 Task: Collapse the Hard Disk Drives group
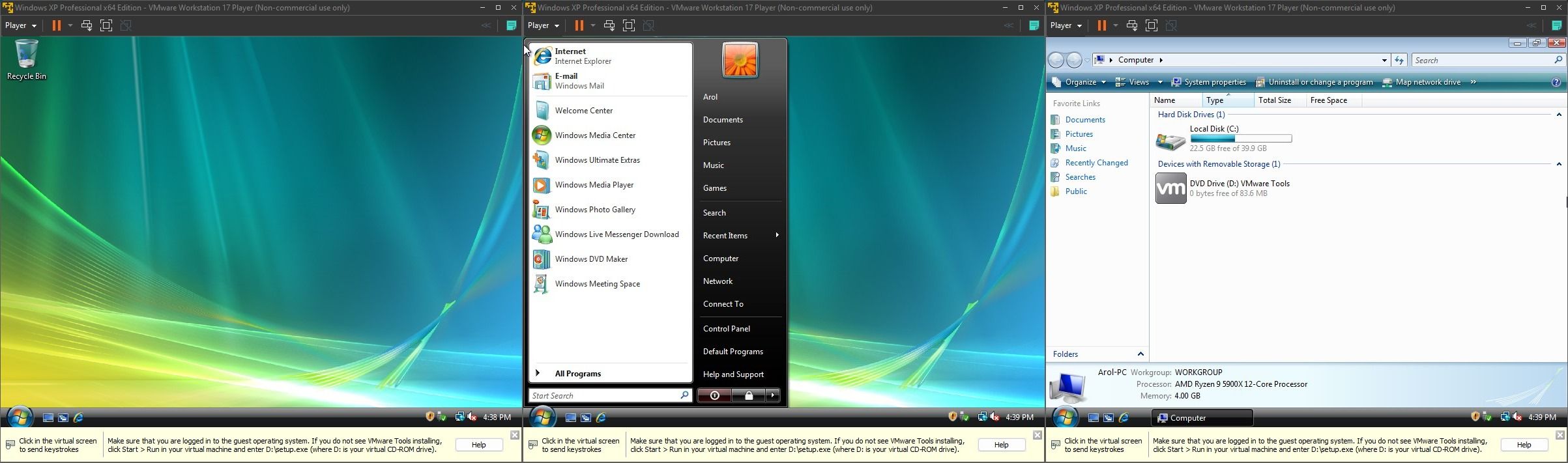[x=1559, y=115]
